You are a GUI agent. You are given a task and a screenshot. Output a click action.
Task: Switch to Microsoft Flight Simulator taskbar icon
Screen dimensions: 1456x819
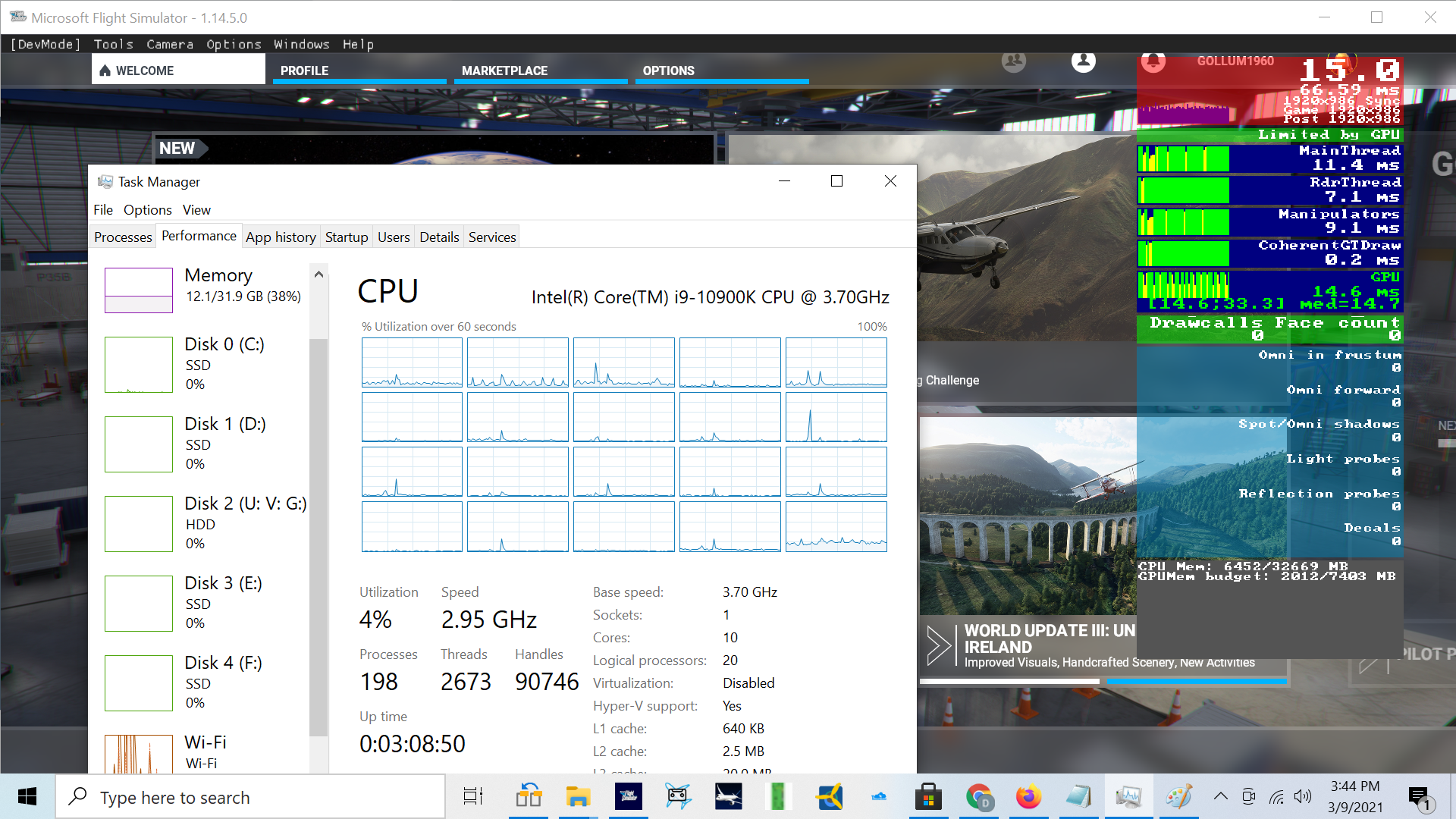click(629, 797)
